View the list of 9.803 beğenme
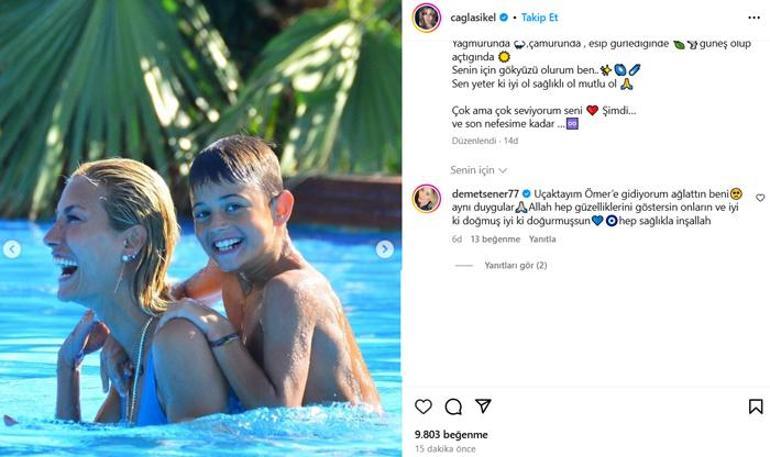Screen dimensions: 770x457 (451, 435)
